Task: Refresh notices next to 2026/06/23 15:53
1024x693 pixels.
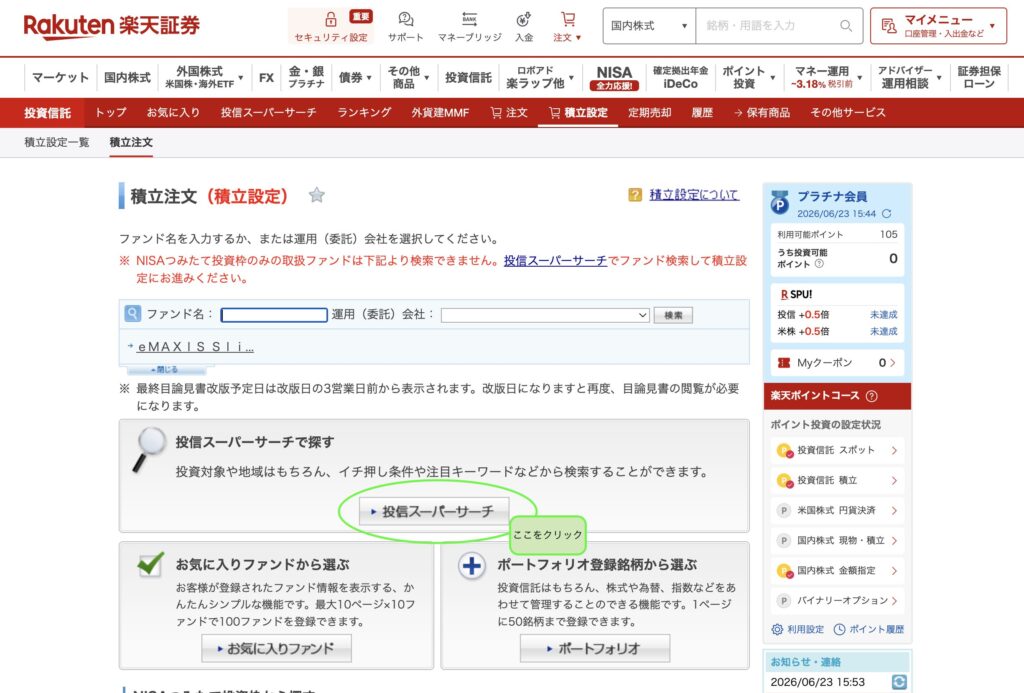Action: pos(899,682)
